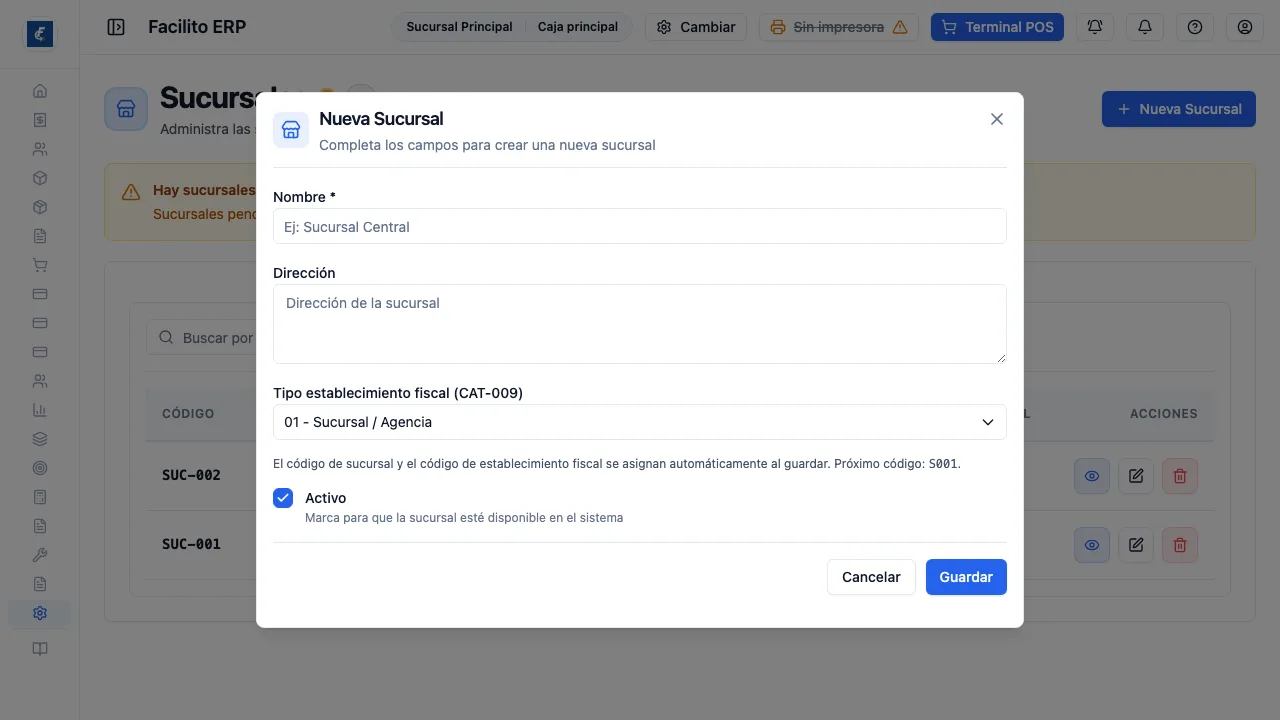Open the user profile icon

(x=1245, y=27)
